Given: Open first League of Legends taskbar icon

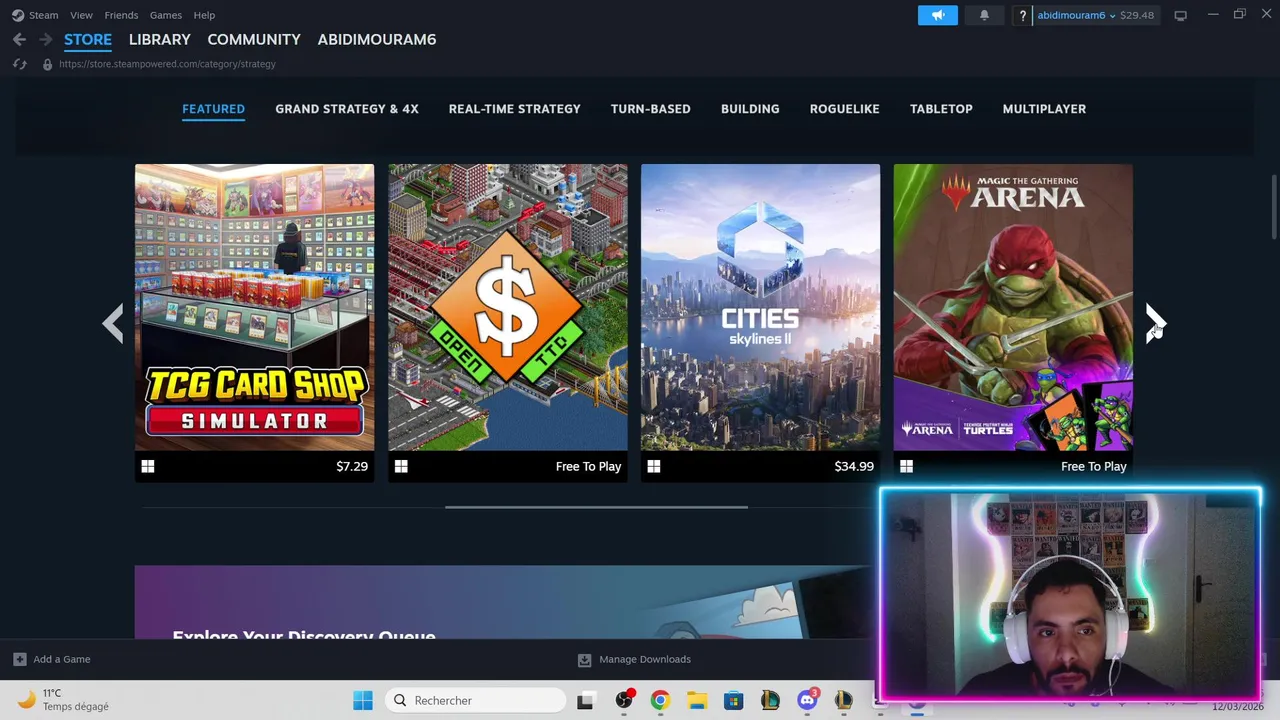Looking at the screenshot, I should click(770, 700).
